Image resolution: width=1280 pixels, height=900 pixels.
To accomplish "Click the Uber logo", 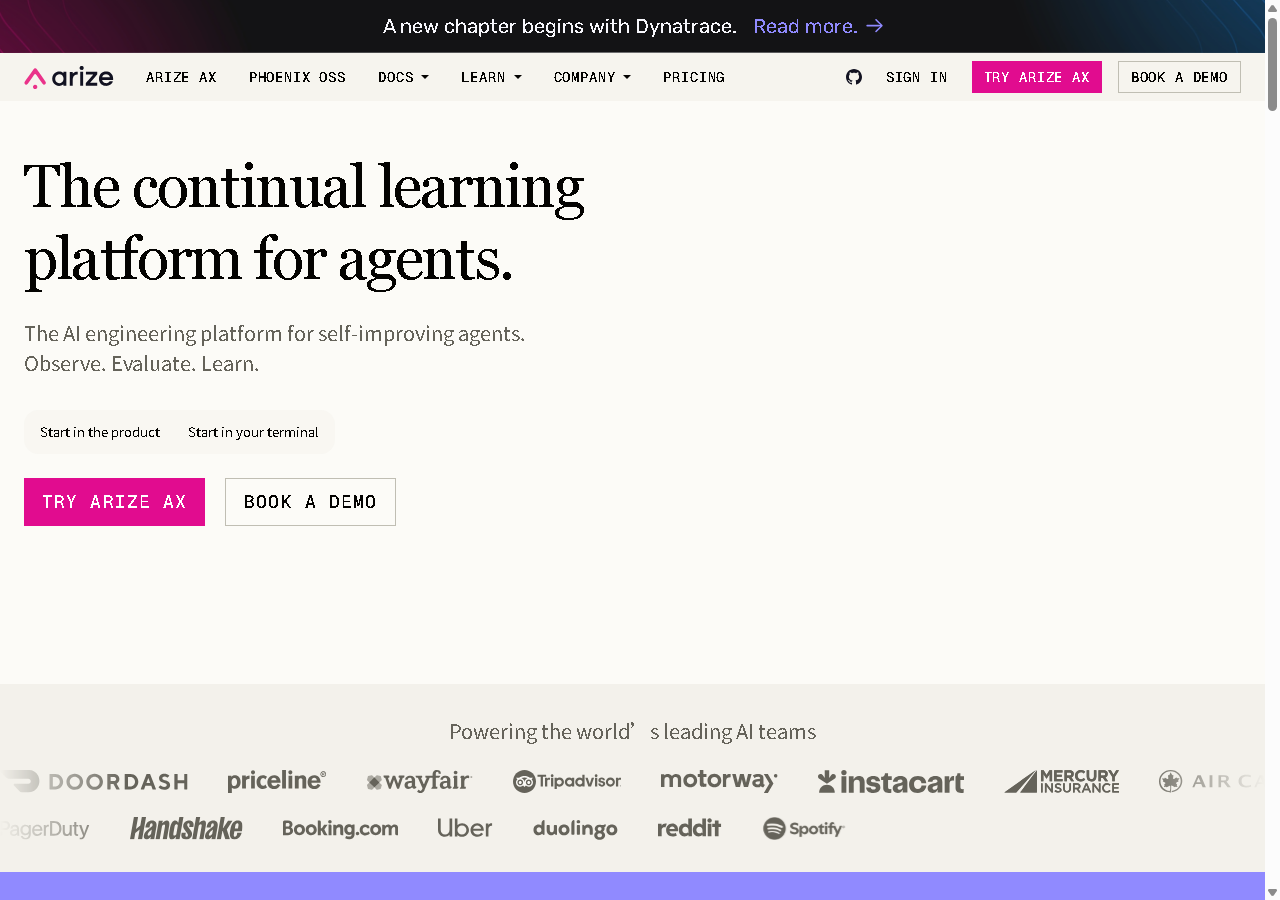I will pos(465,828).
